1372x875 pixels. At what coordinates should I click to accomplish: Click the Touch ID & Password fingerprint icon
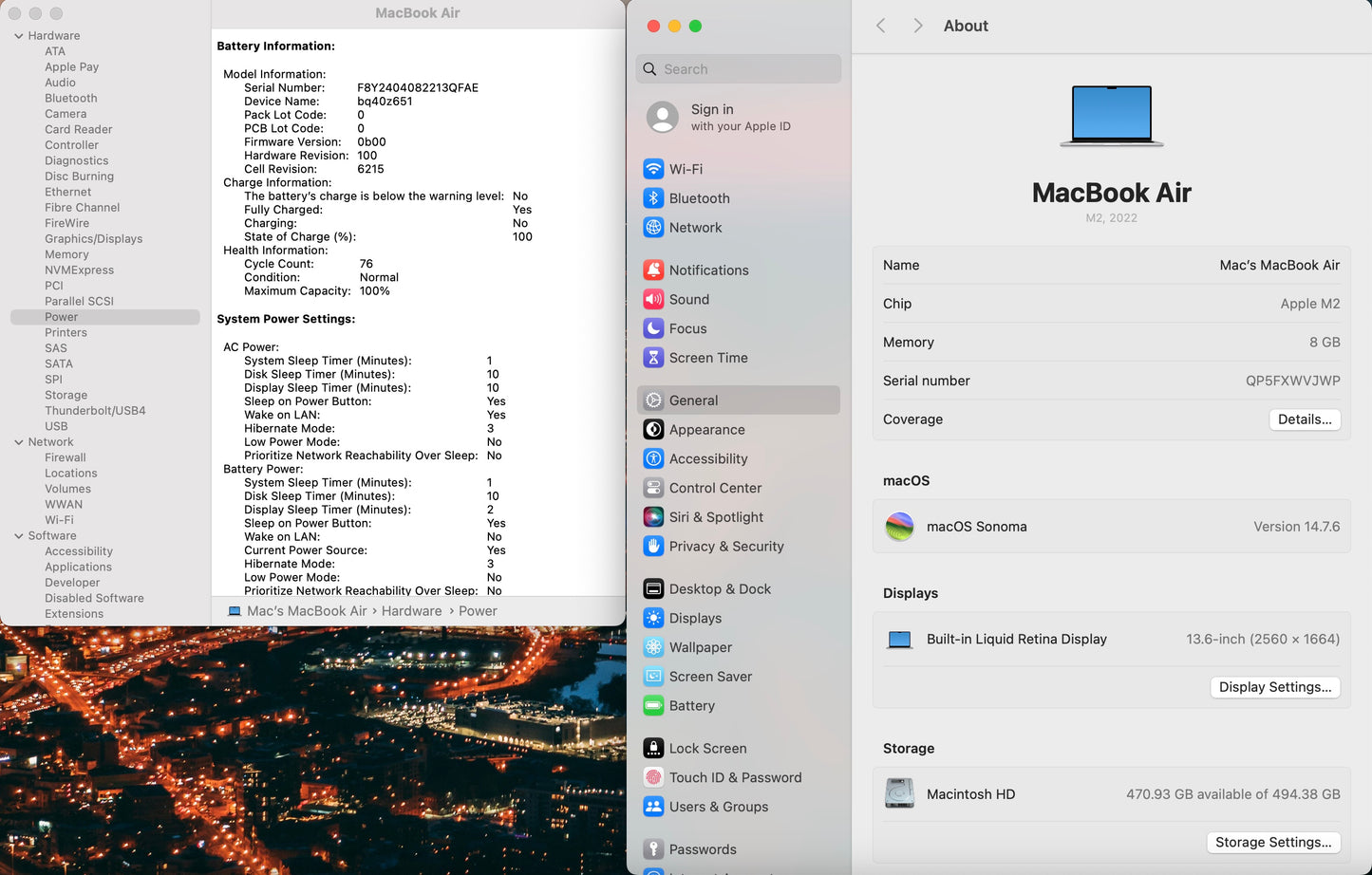(x=653, y=778)
